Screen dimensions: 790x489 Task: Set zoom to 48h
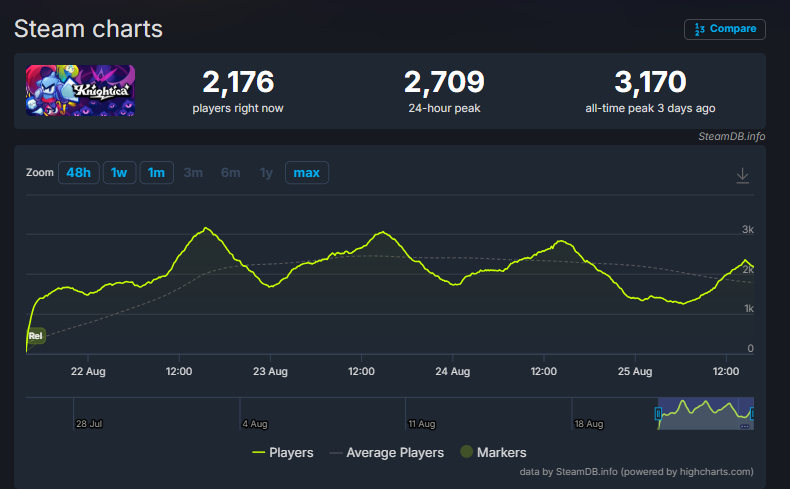click(x=79, y=173)
